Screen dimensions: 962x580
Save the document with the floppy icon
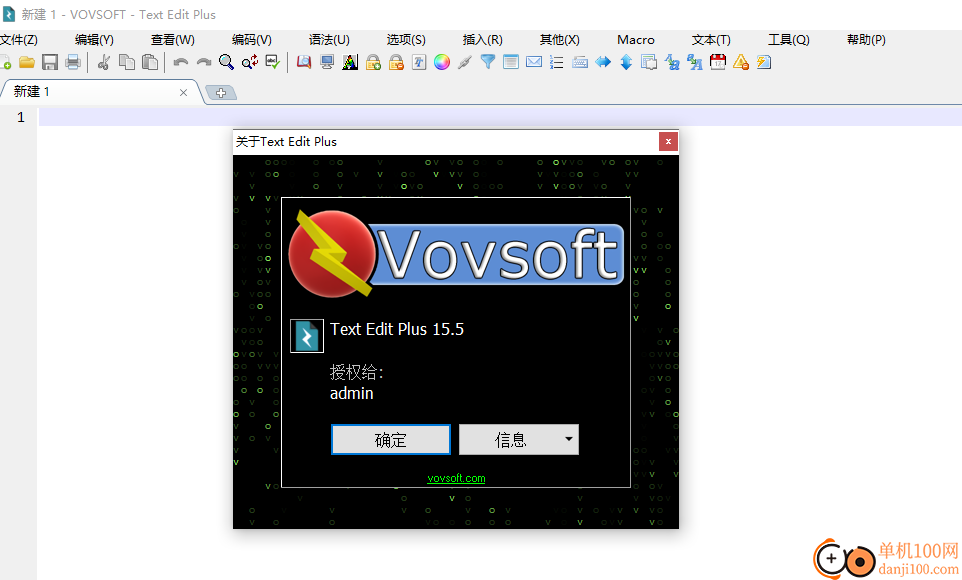50,63
